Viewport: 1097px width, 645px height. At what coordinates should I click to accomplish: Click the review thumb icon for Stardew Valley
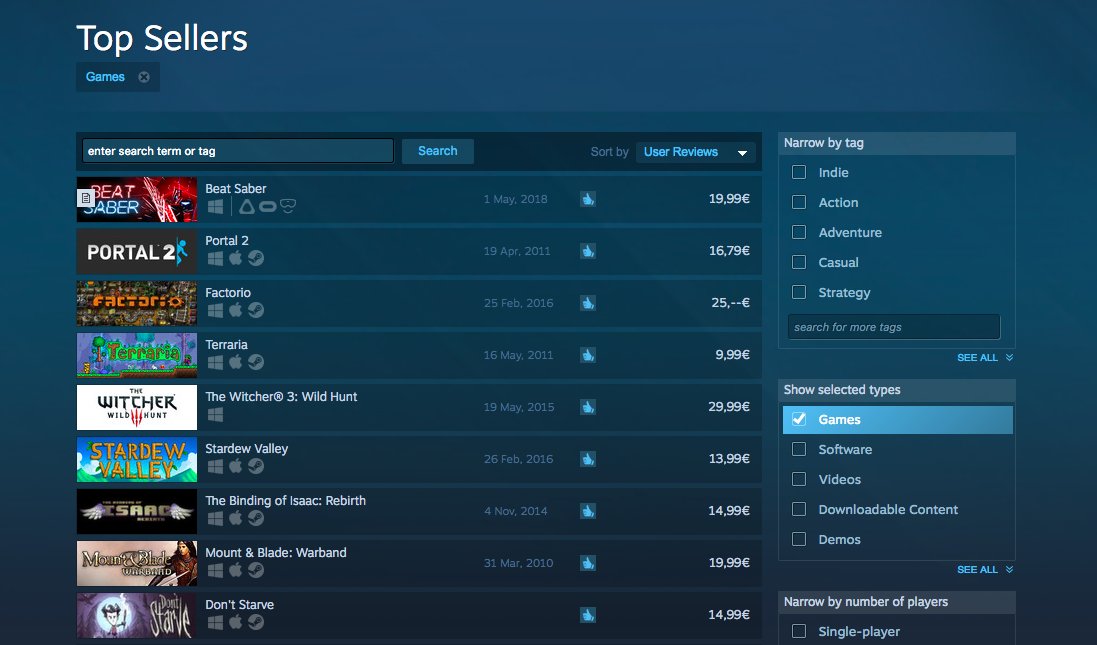pyautogui.click(x=588, y=459)
